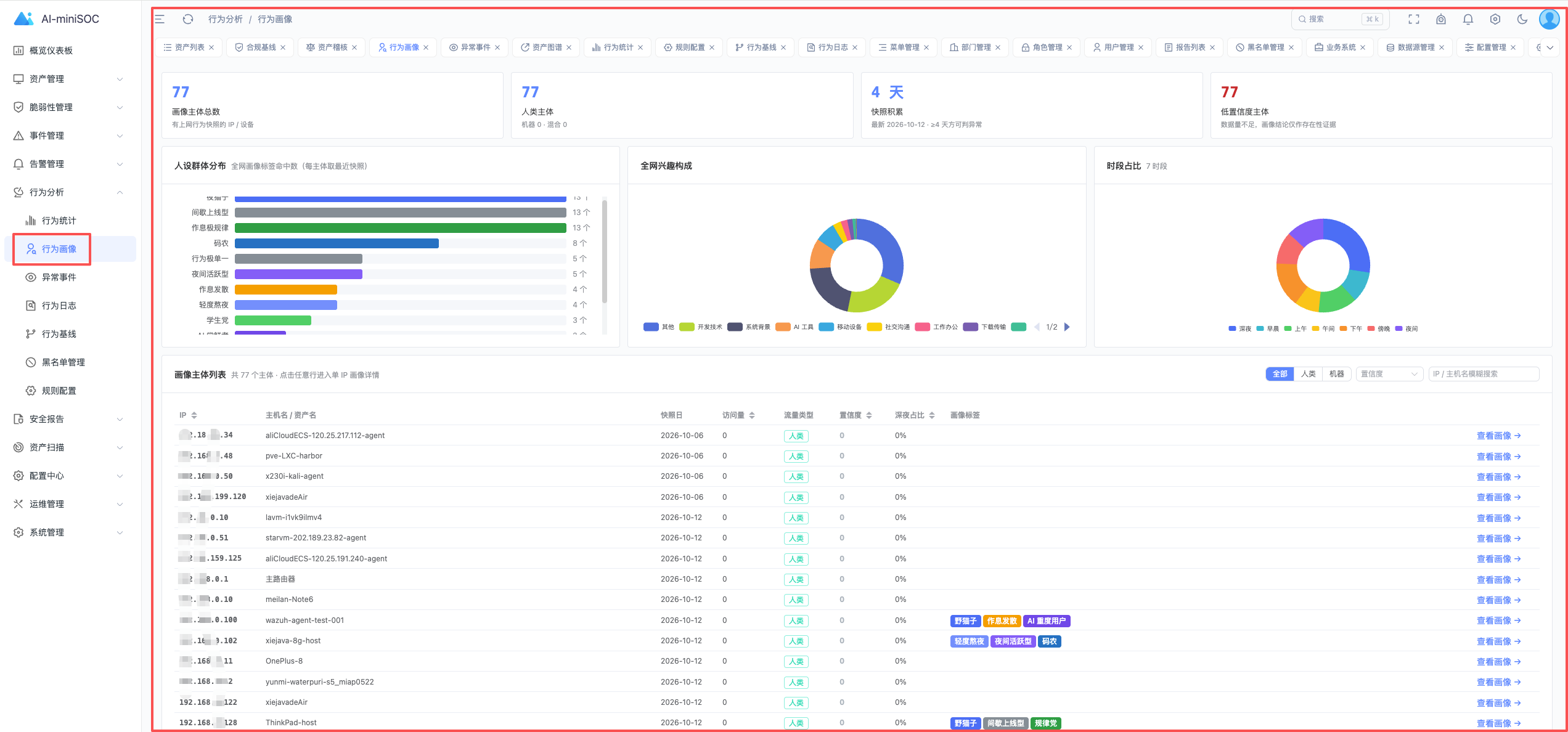Close the 行为画像 tab
Viewport: 1568px width, 732px height.
point(426,47)
